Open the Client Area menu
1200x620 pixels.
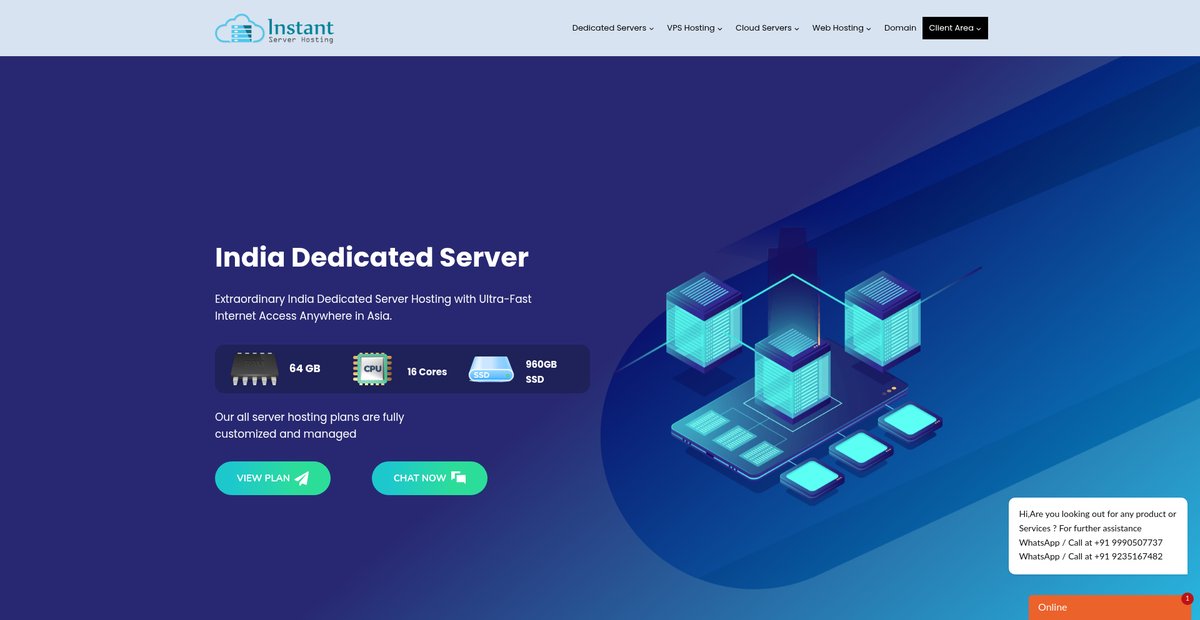[x=955, y=28]
